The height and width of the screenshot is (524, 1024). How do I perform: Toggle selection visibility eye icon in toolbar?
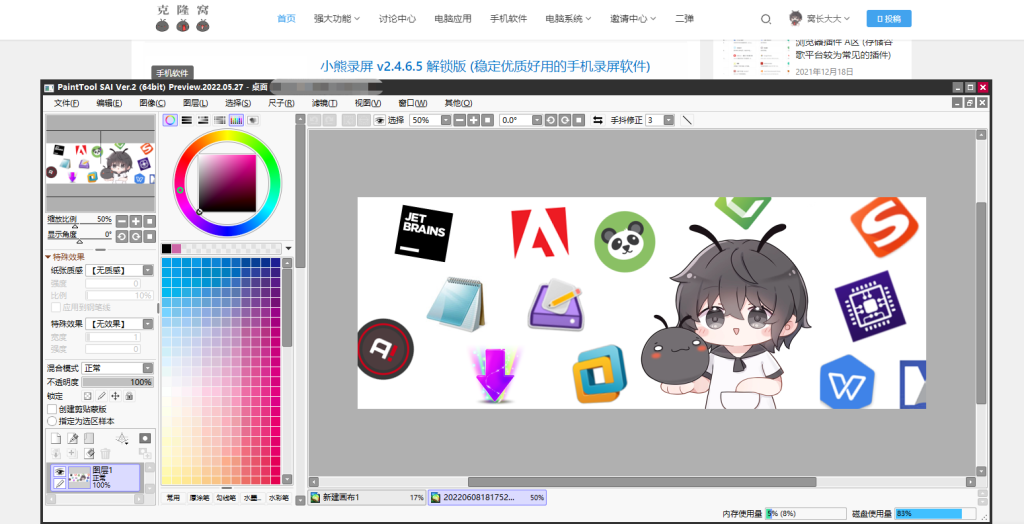tap(379, 120)
